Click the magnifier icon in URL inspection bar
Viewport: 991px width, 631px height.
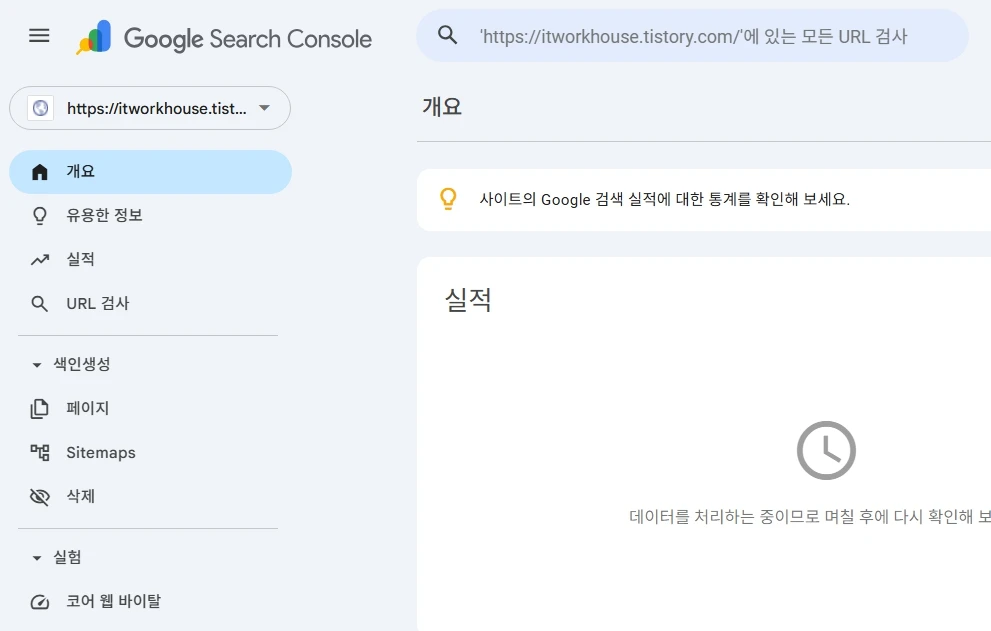447,35
